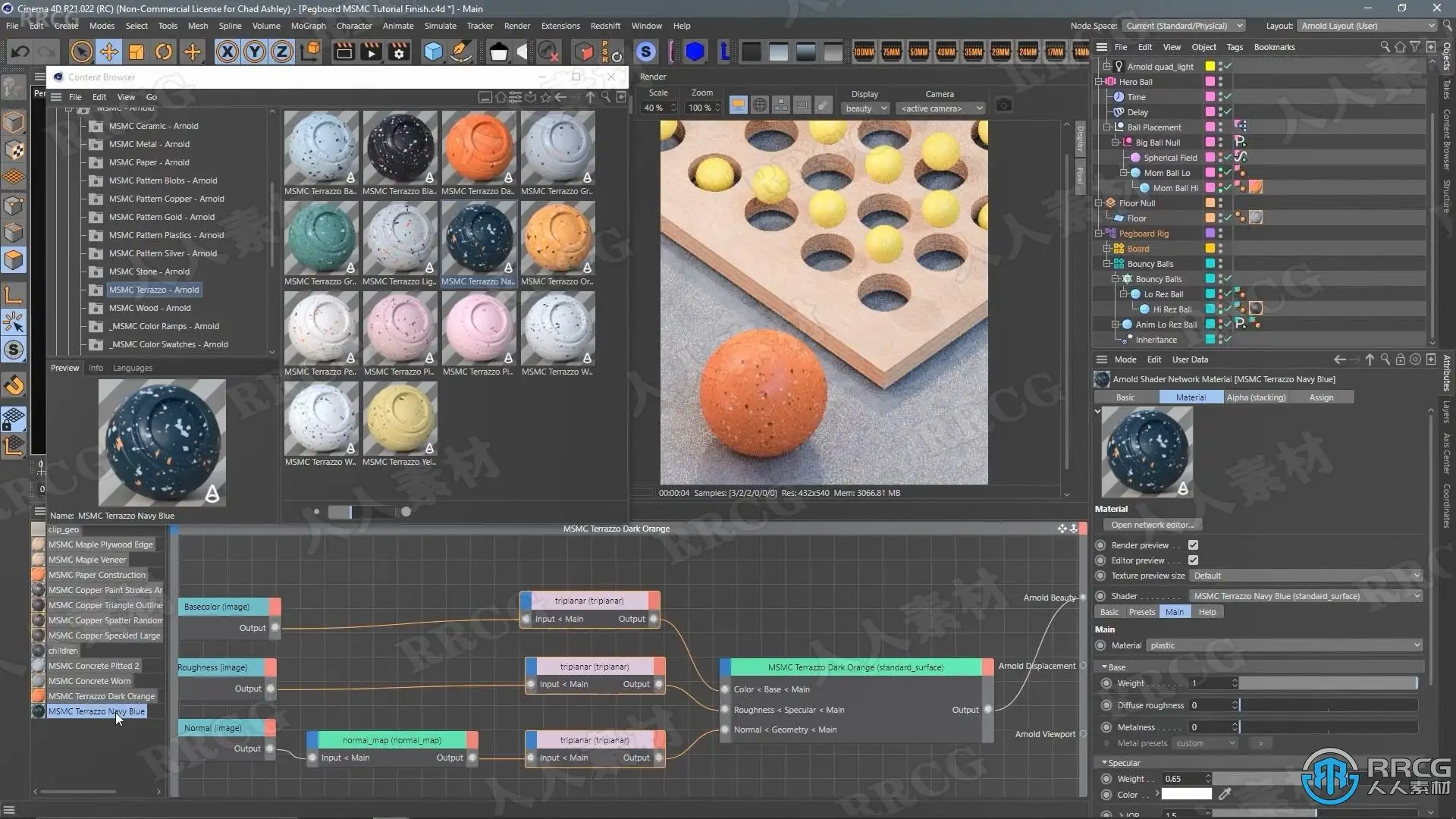Screen dimensions: 1456x819
Task: Click the Undo arrow icon
Action: [x=20, y=52]
